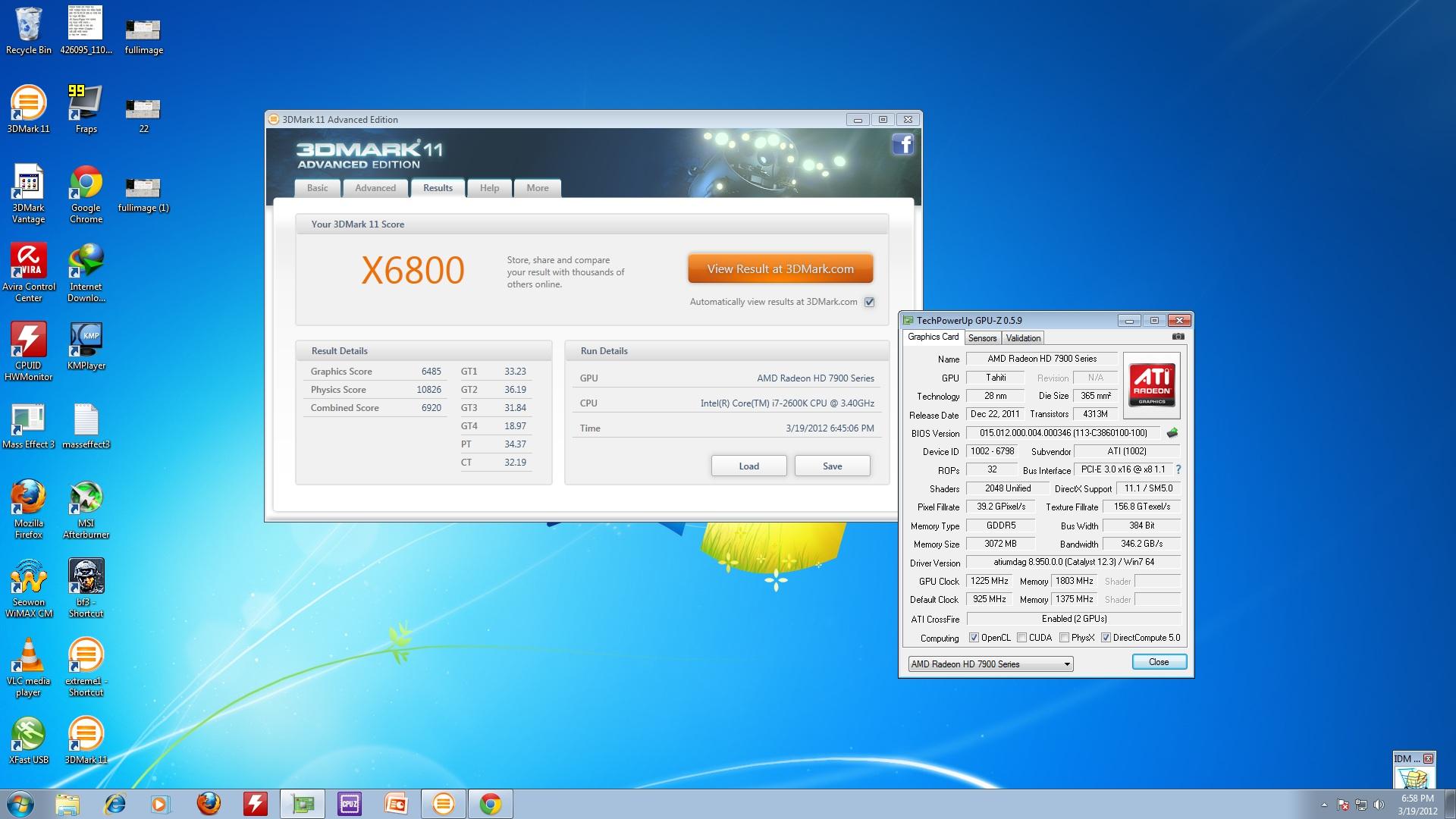The height and width of the screenshot is (819, 1456).
Task: Switch to the Sensors tab in GPU-Z
Action: 982,338
